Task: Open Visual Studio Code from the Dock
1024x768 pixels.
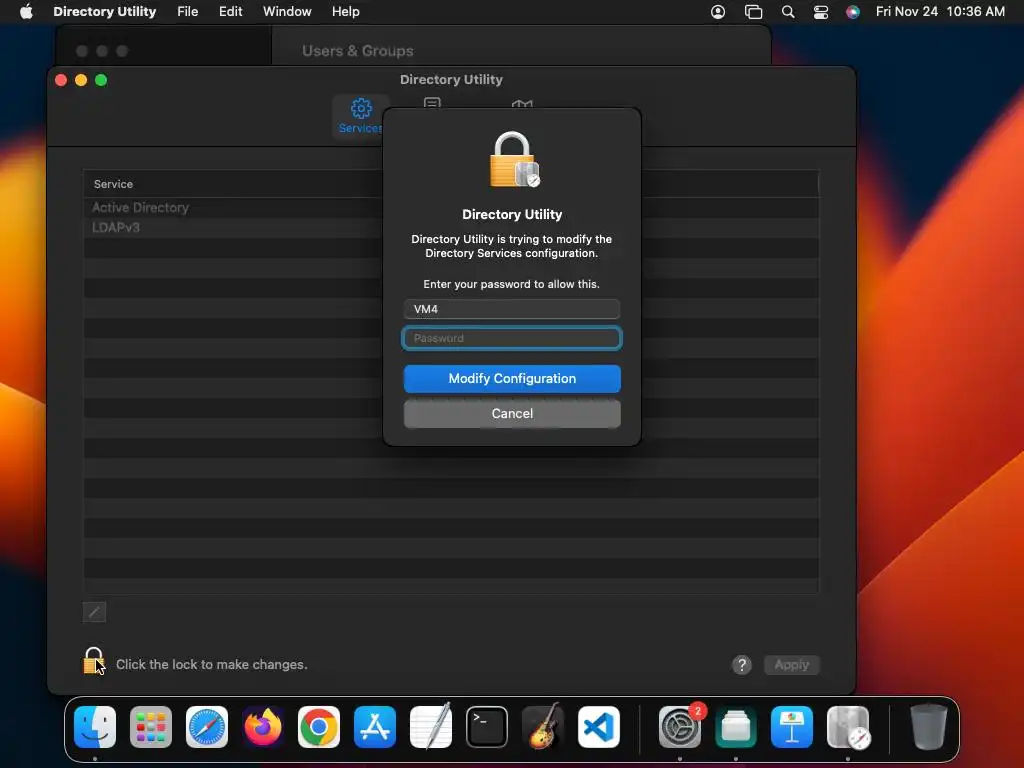Action: tap(599, 727)
